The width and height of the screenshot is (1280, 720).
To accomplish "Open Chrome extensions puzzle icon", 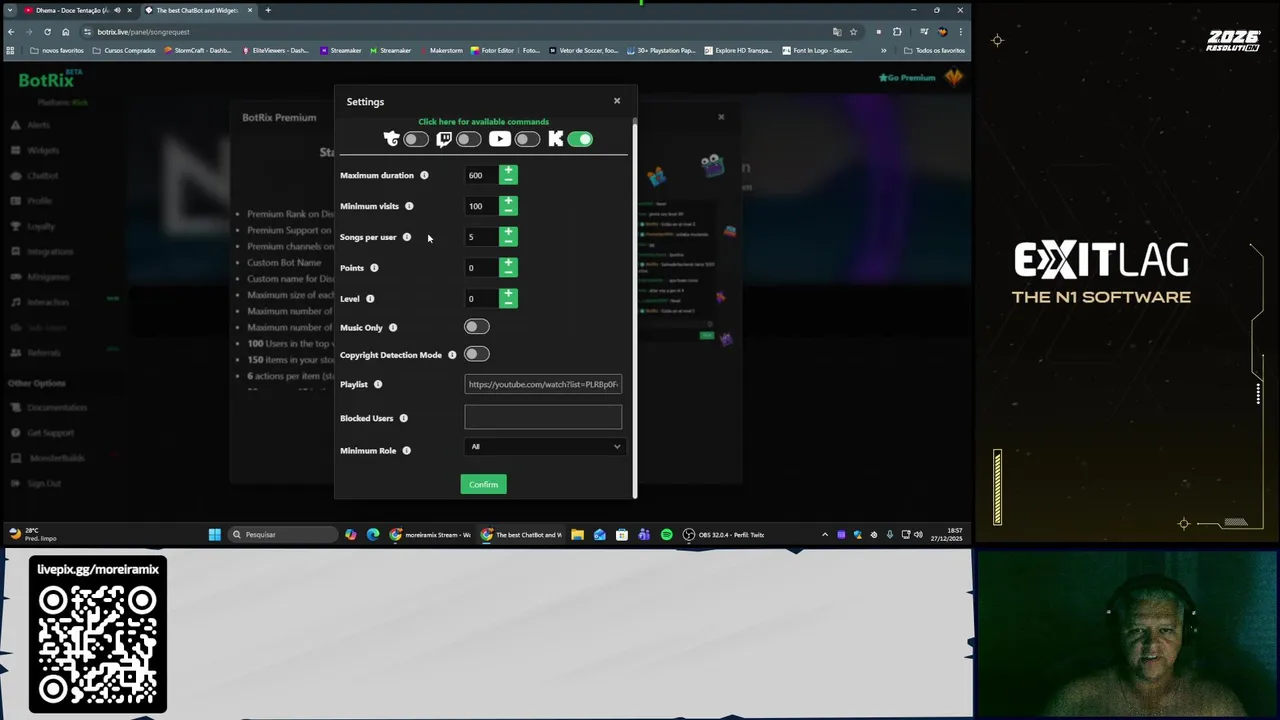I will (897, 32).
